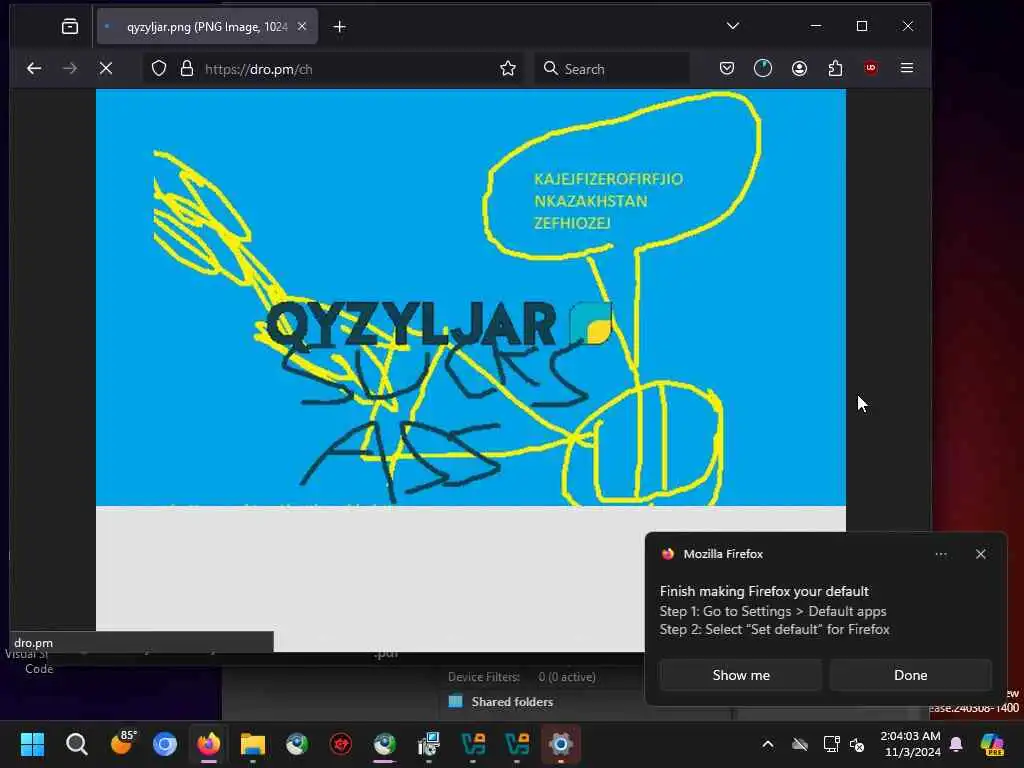Open notification bell in taskbar
The image size is (1024, 768).
pos(956,744)
